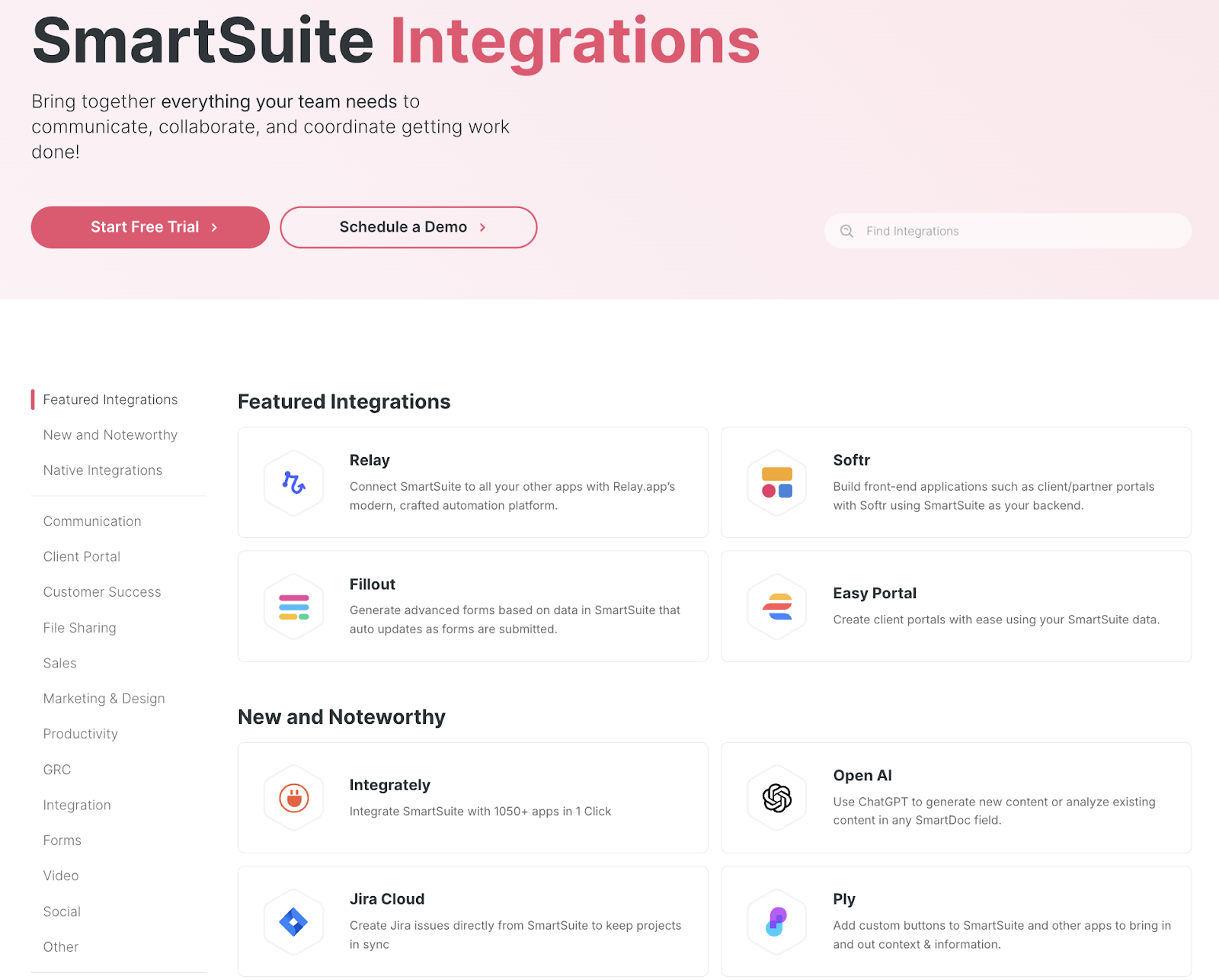Open the Integrately card title
Image resolution: width=1219 pixels, height=980 pixels.
390,785
